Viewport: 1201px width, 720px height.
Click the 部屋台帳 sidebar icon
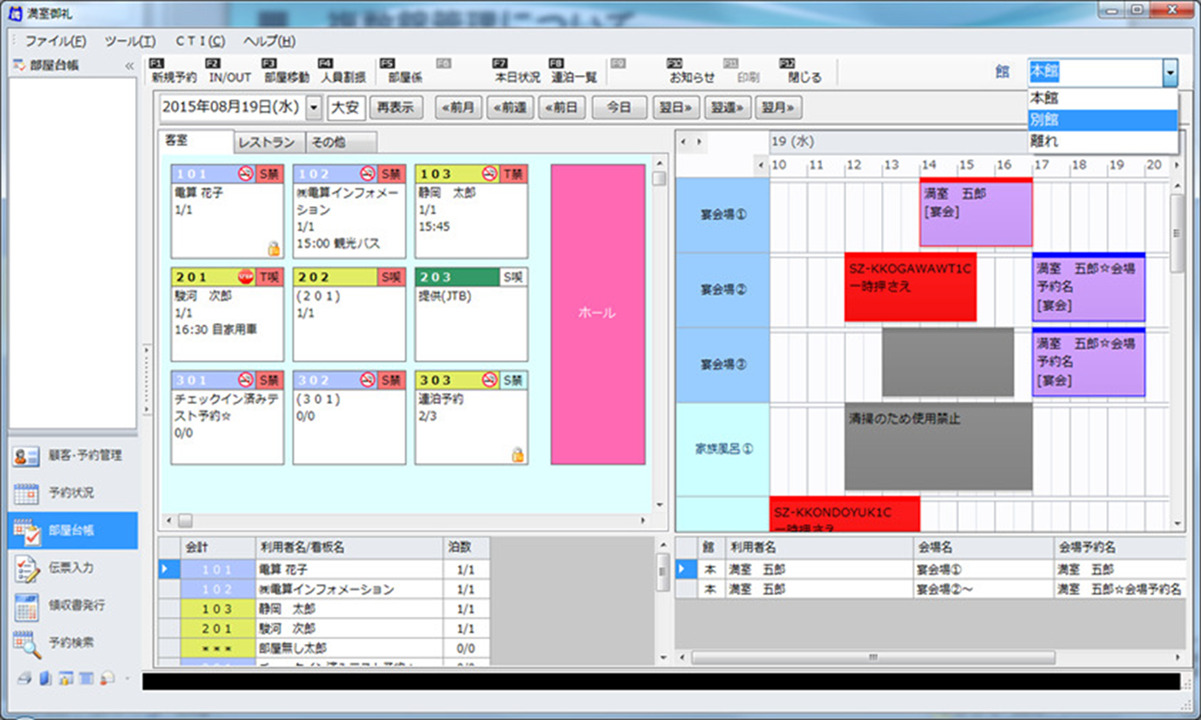(x=72, y=531)
